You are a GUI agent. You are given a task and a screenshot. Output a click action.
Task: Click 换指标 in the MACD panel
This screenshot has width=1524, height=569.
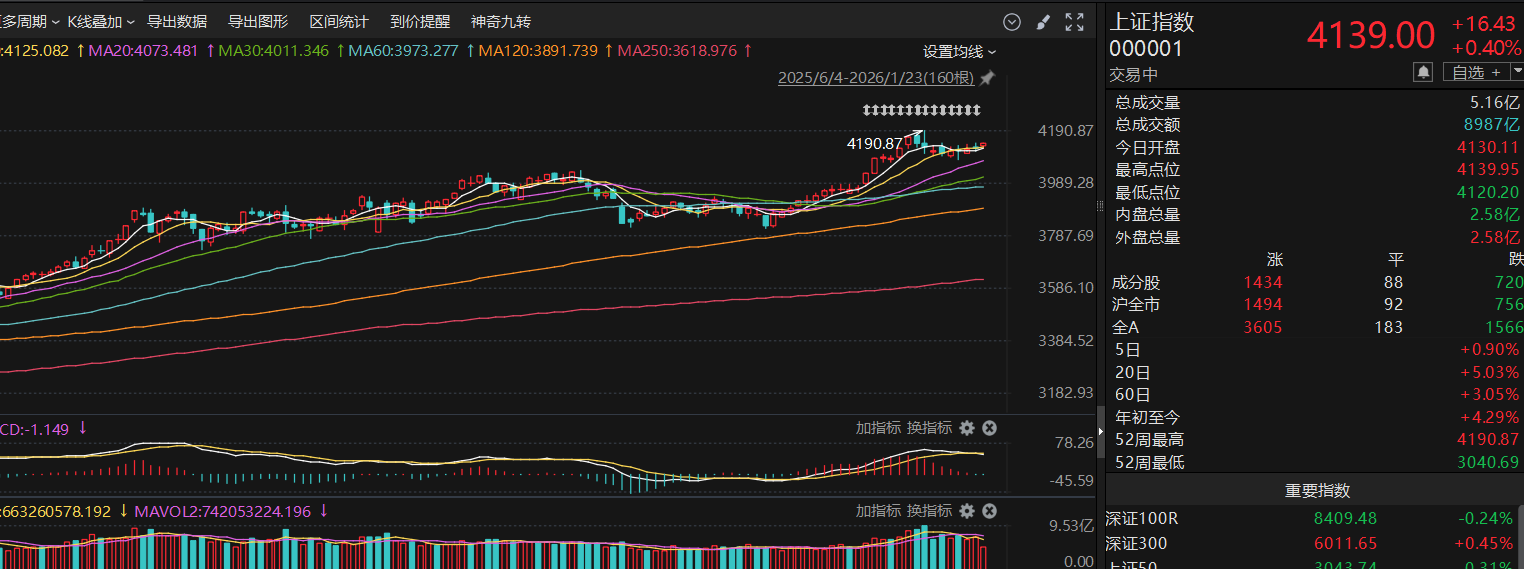929,428
